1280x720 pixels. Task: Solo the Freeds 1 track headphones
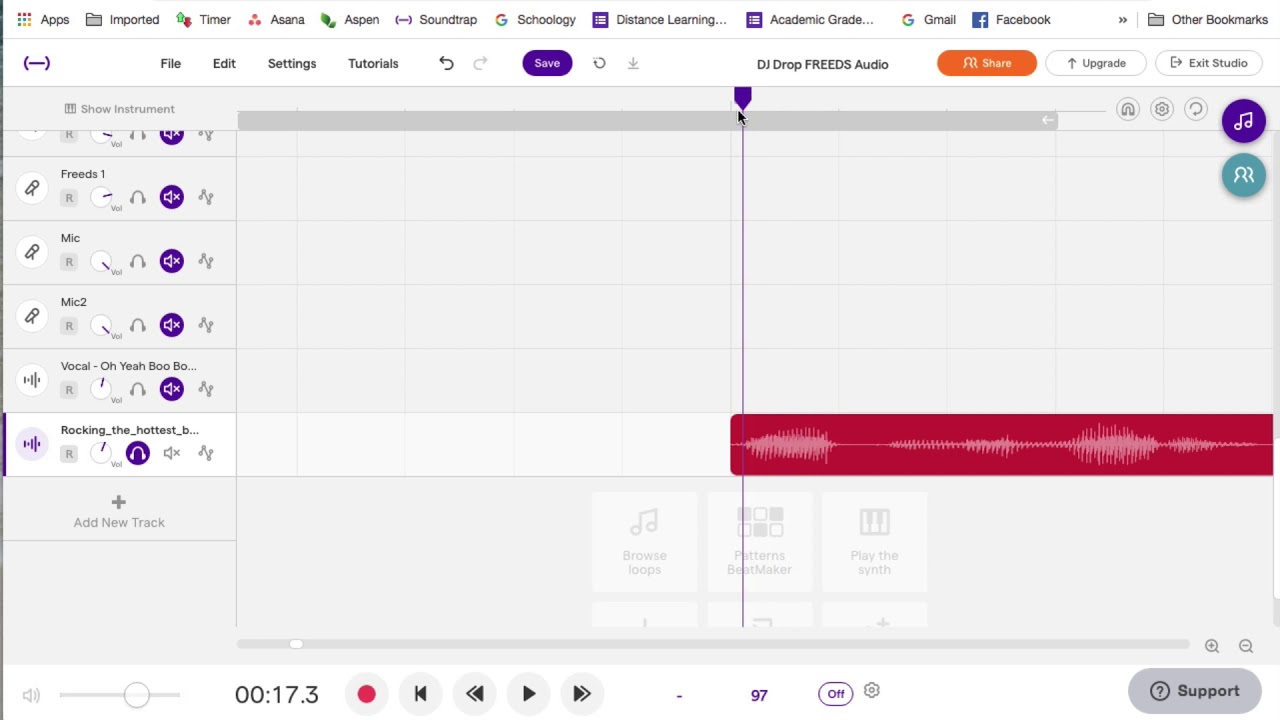pyautogui.click(x=138, y=197)
